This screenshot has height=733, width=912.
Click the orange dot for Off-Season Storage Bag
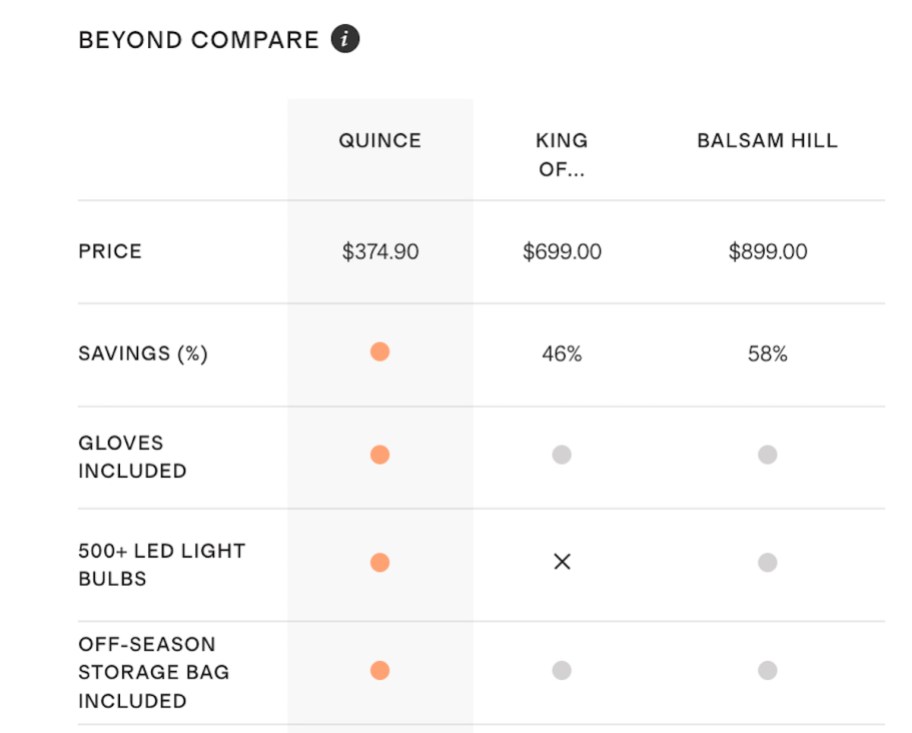pos(379,672)
